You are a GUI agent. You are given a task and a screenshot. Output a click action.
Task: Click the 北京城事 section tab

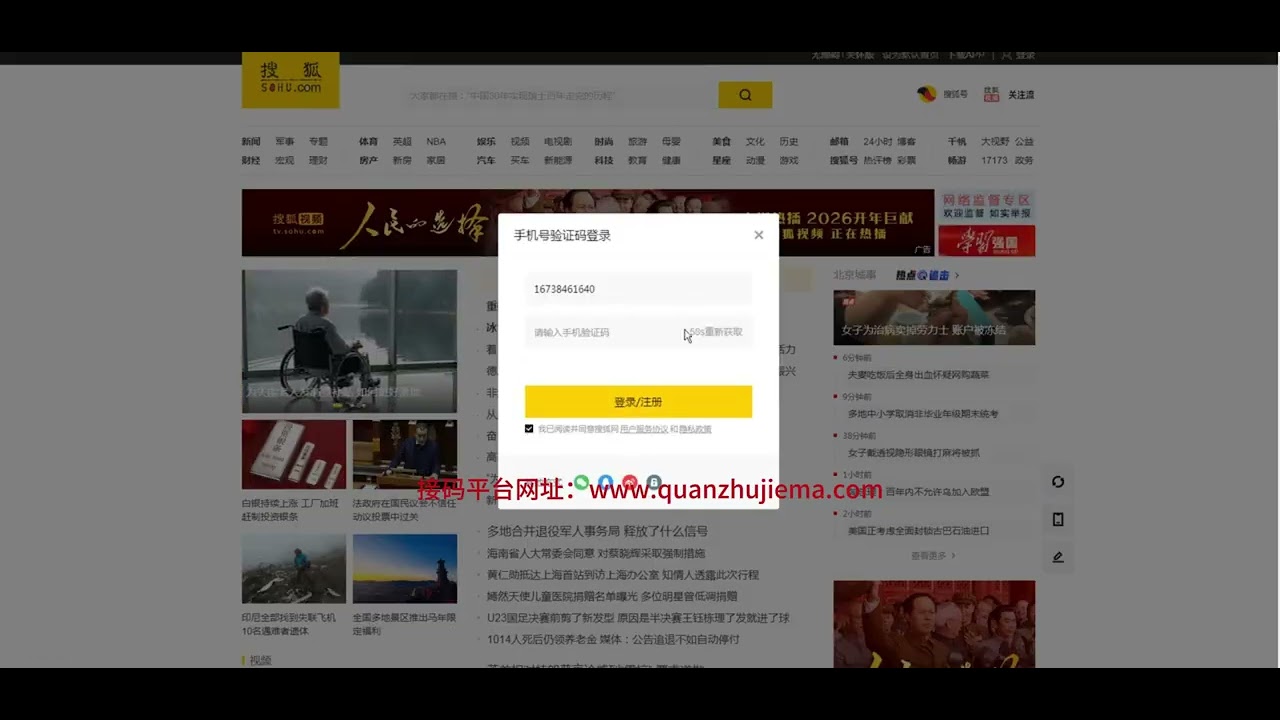click(855, 275)
